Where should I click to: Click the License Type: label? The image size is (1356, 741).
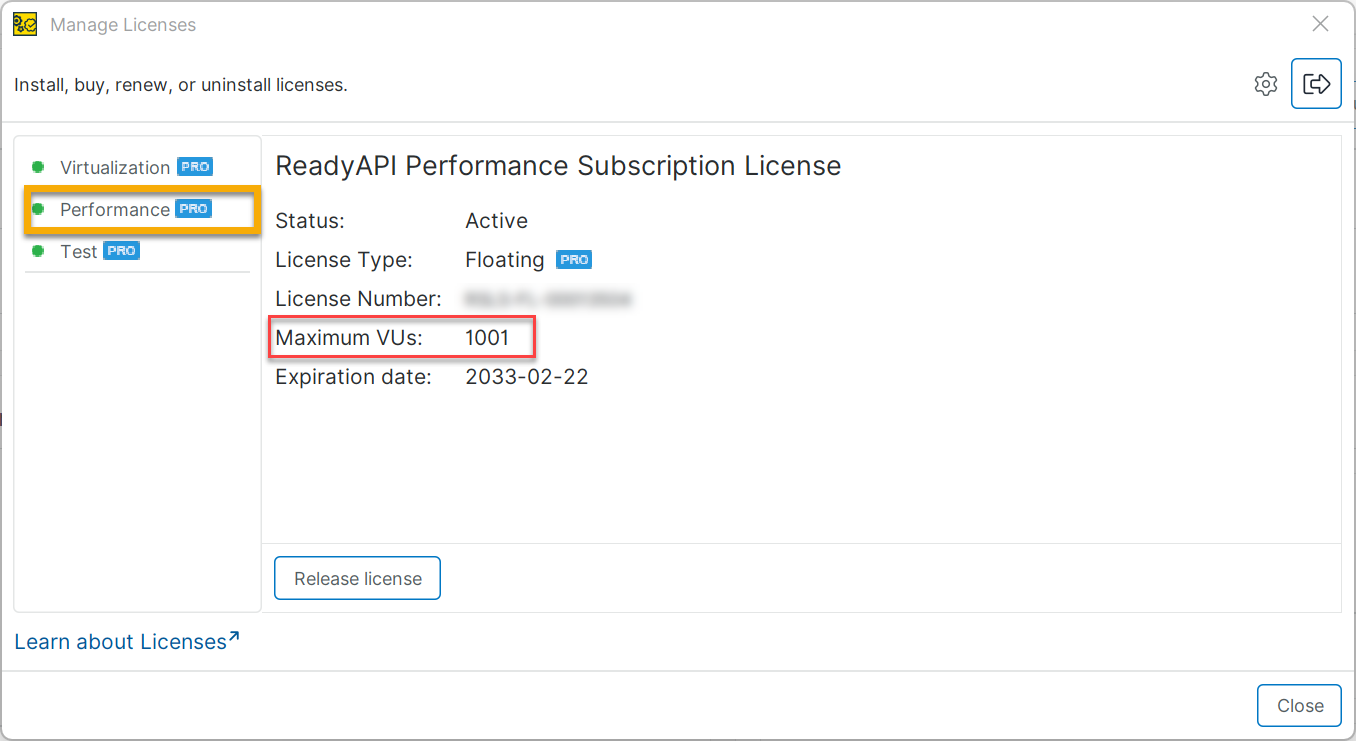[344, 260]
